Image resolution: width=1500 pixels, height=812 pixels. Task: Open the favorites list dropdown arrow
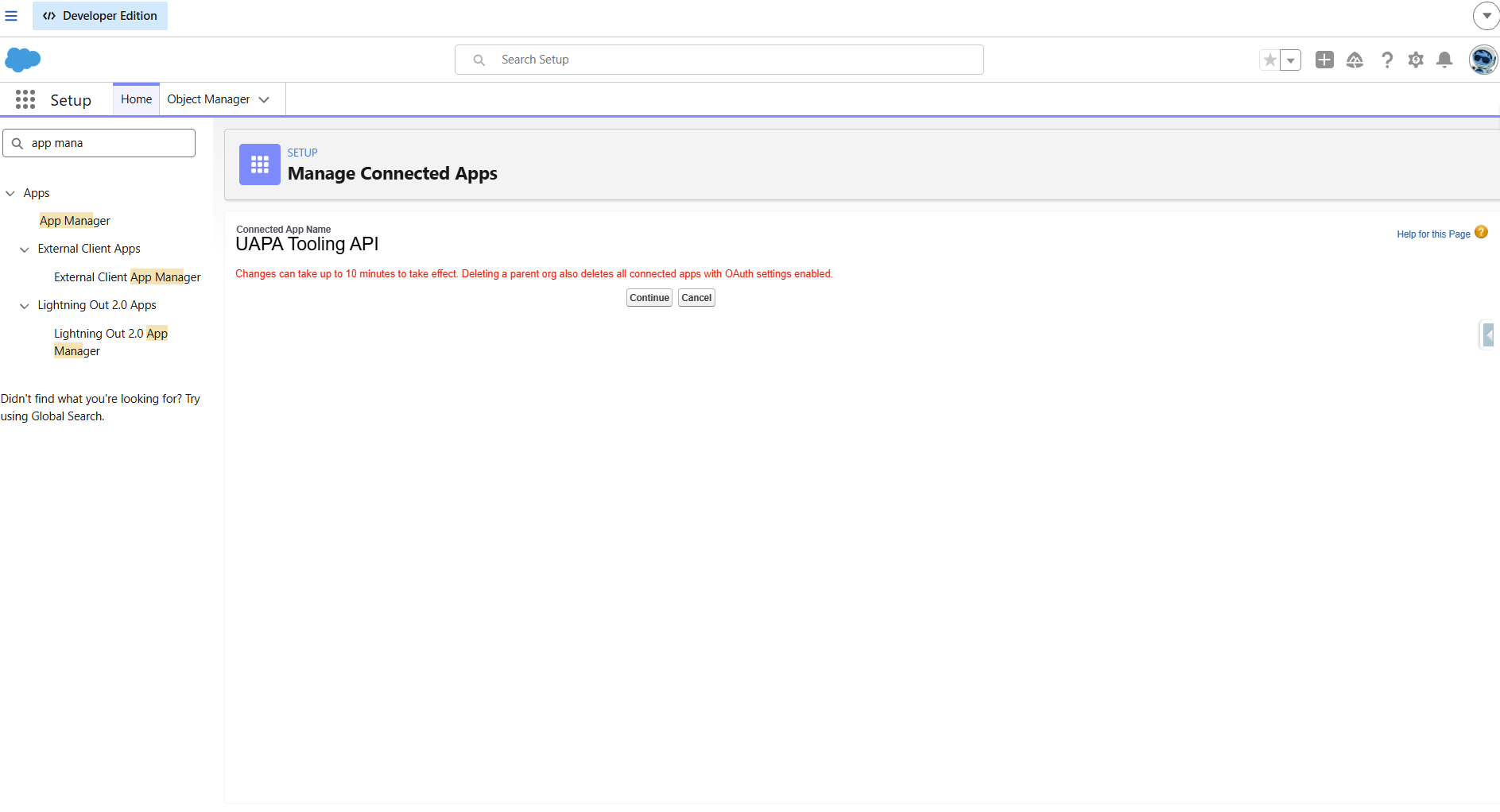coord(1291,60)
